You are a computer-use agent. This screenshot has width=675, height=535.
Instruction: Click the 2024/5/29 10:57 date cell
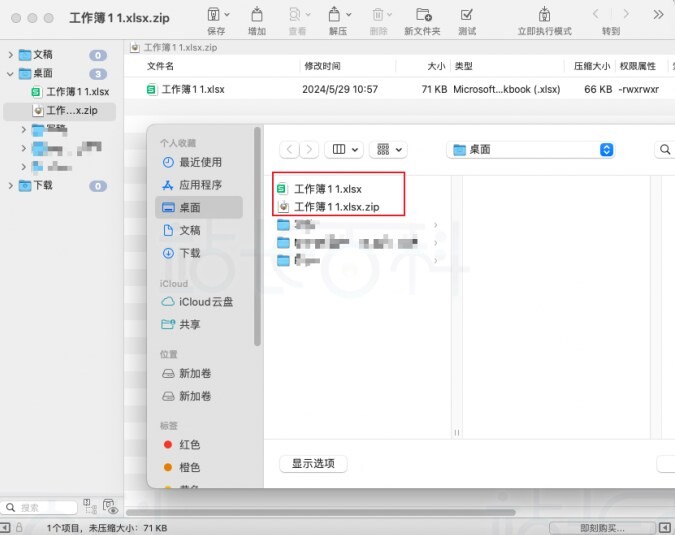click(x=340, y=90)
